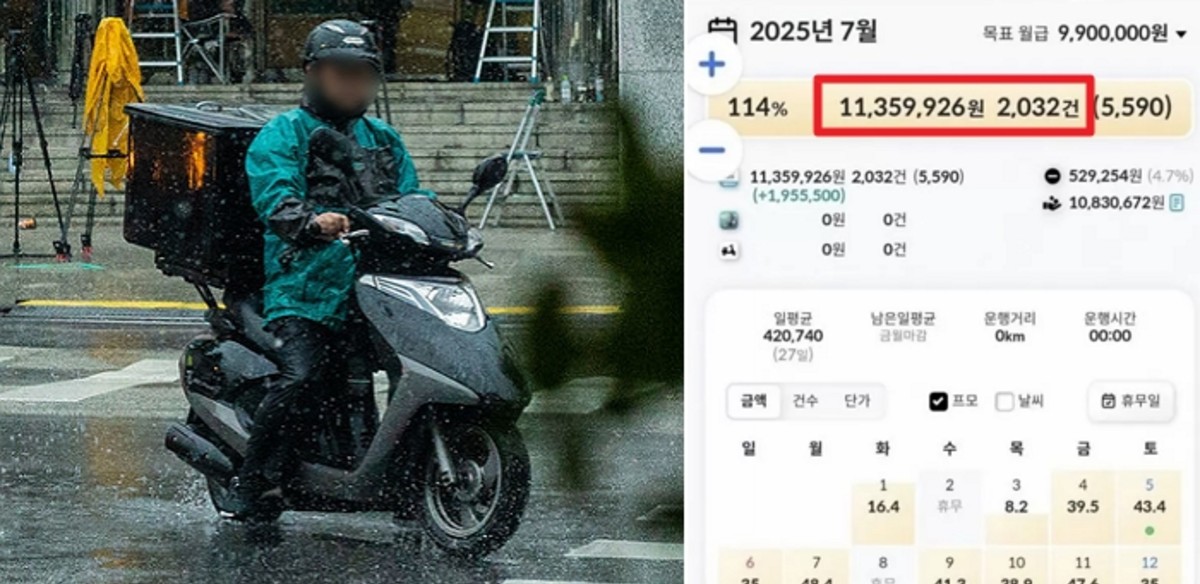This screenshot has width=1200, height=584.
Task: Select the 금액 tab
Action: (x=753, y=401)
